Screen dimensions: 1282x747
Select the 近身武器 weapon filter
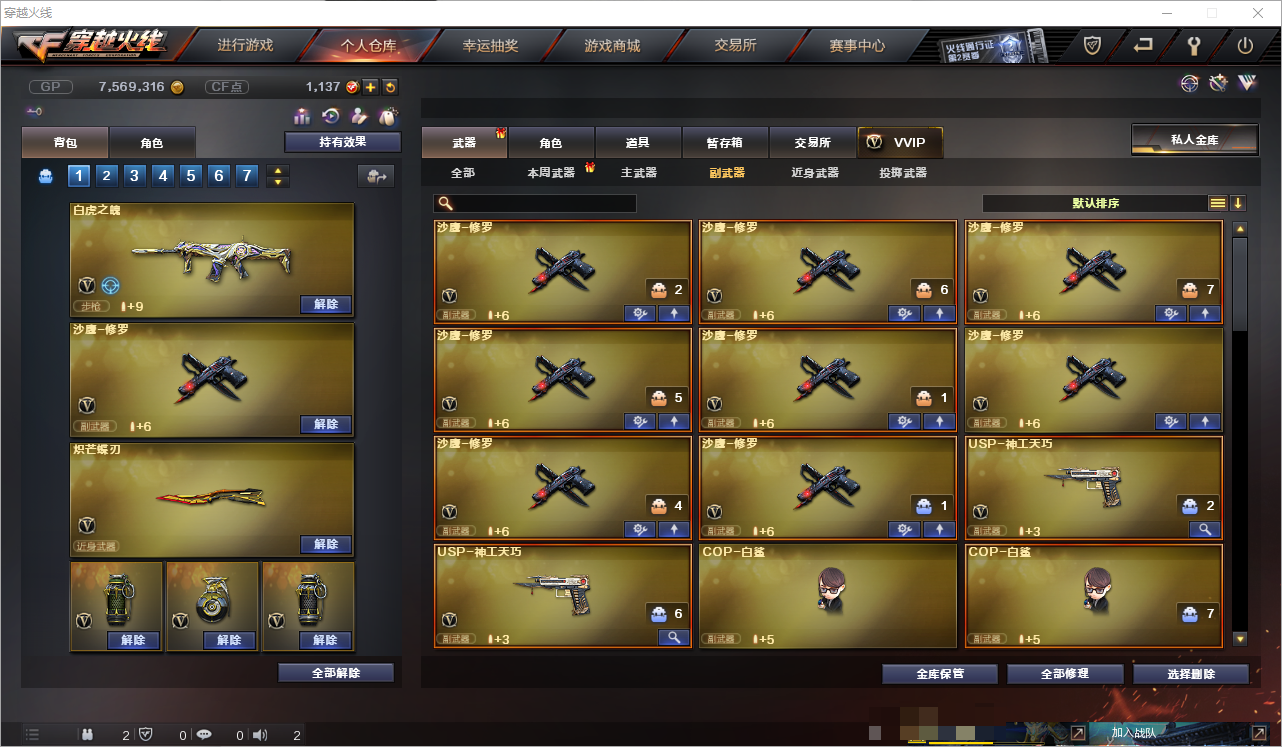[815, 172]
